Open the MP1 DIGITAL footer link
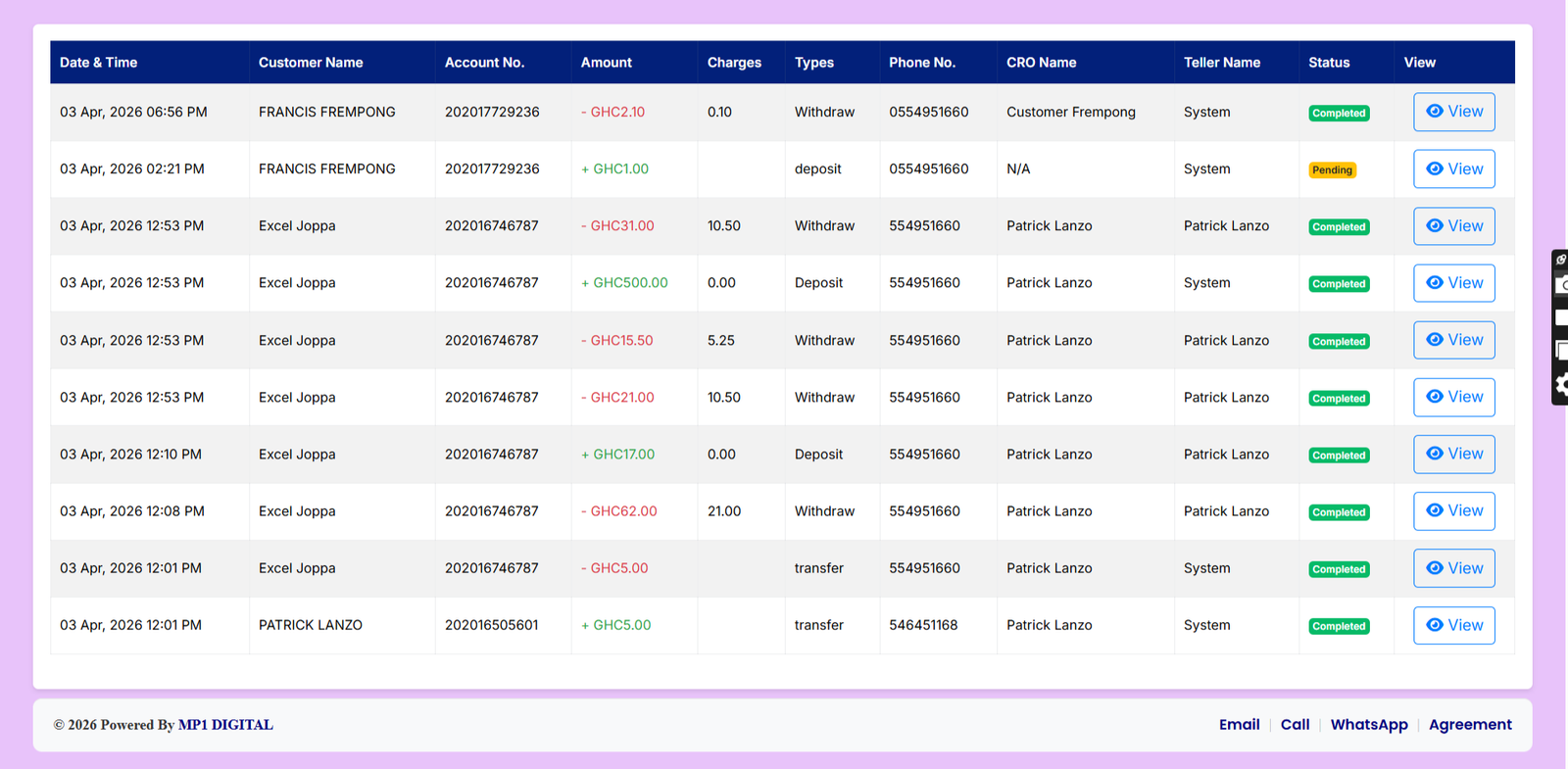This screenshot has width=1568, height=769. [225, 725]
